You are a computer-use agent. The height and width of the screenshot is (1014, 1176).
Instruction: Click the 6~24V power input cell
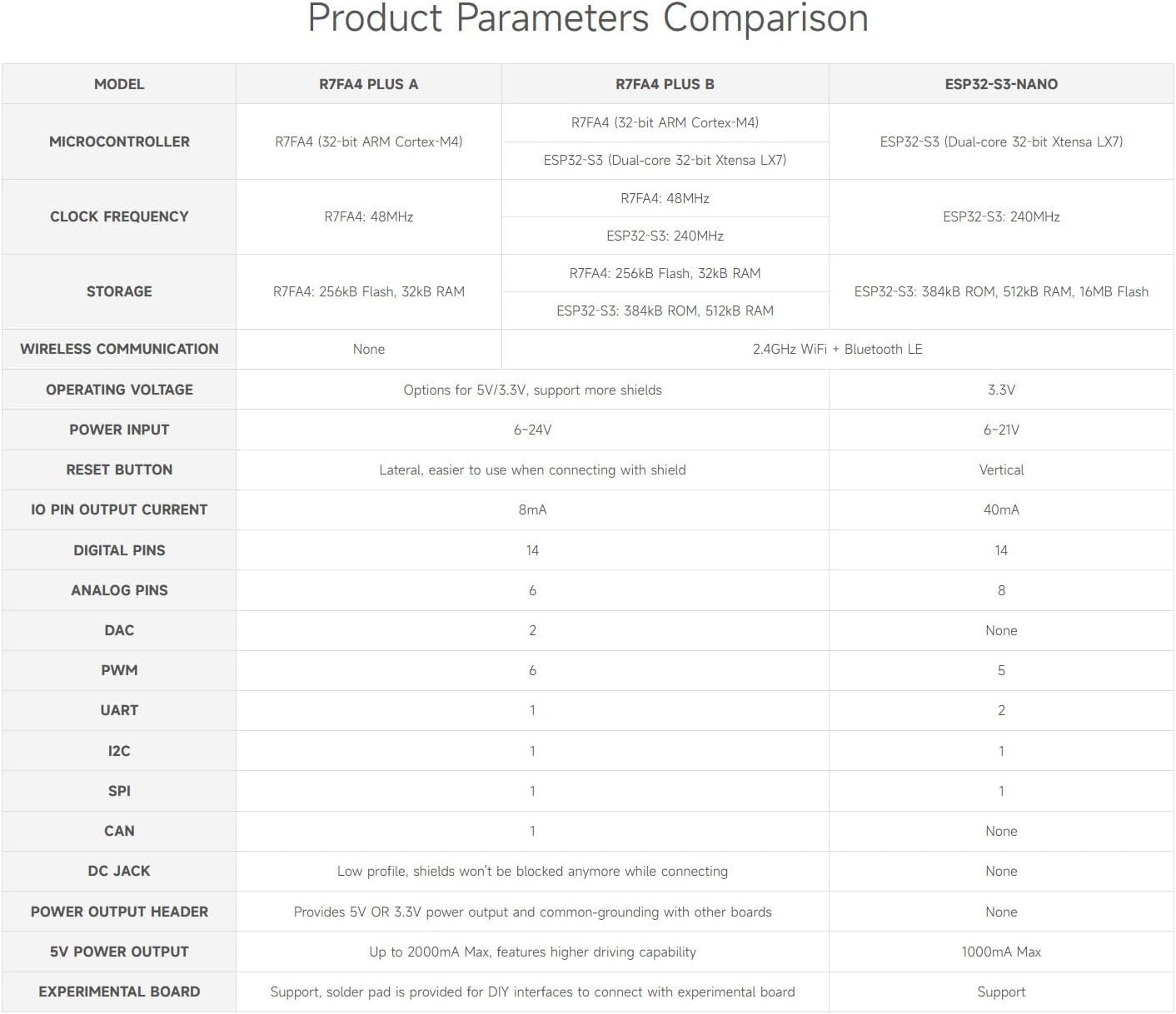[532, 430]
